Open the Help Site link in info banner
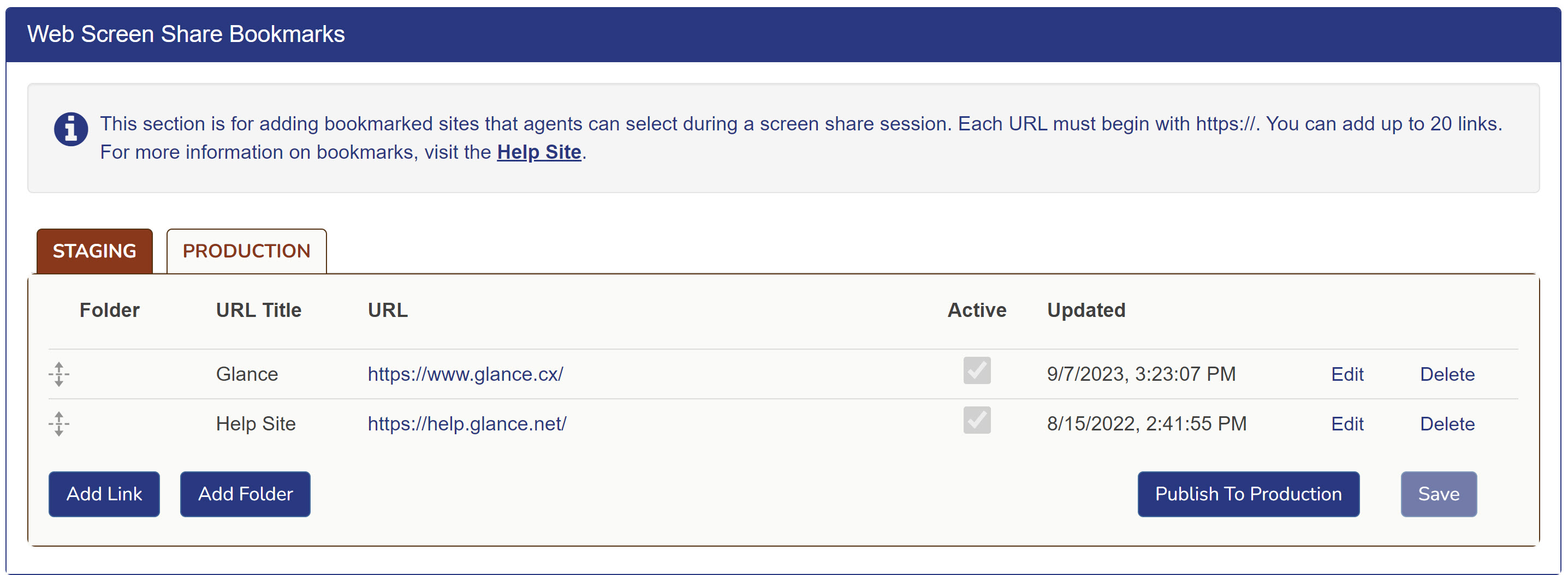Screen dimensions: 1568x575 [539, 152]
